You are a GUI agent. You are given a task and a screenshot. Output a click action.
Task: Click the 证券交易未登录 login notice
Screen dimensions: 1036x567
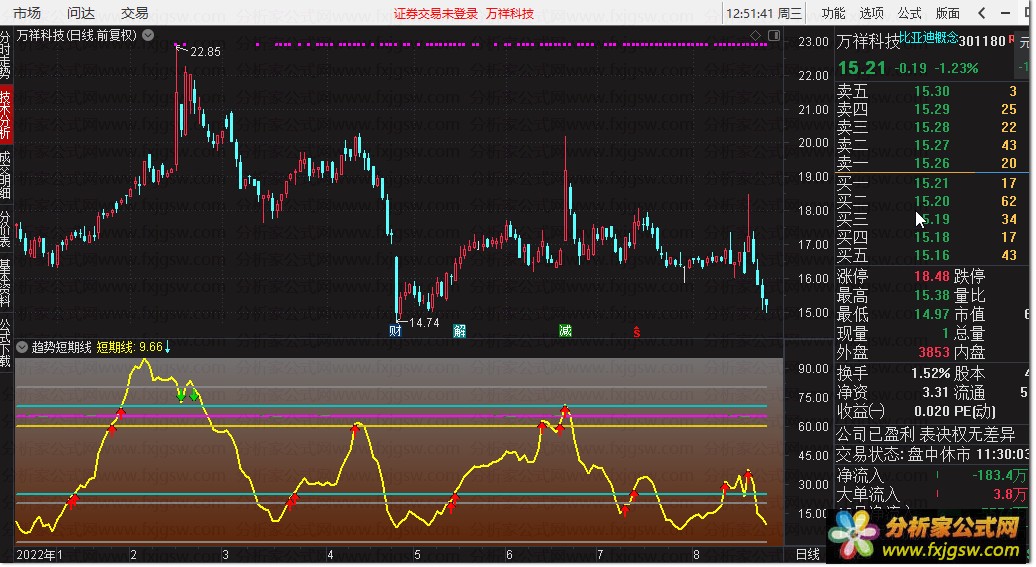(436, 13)
